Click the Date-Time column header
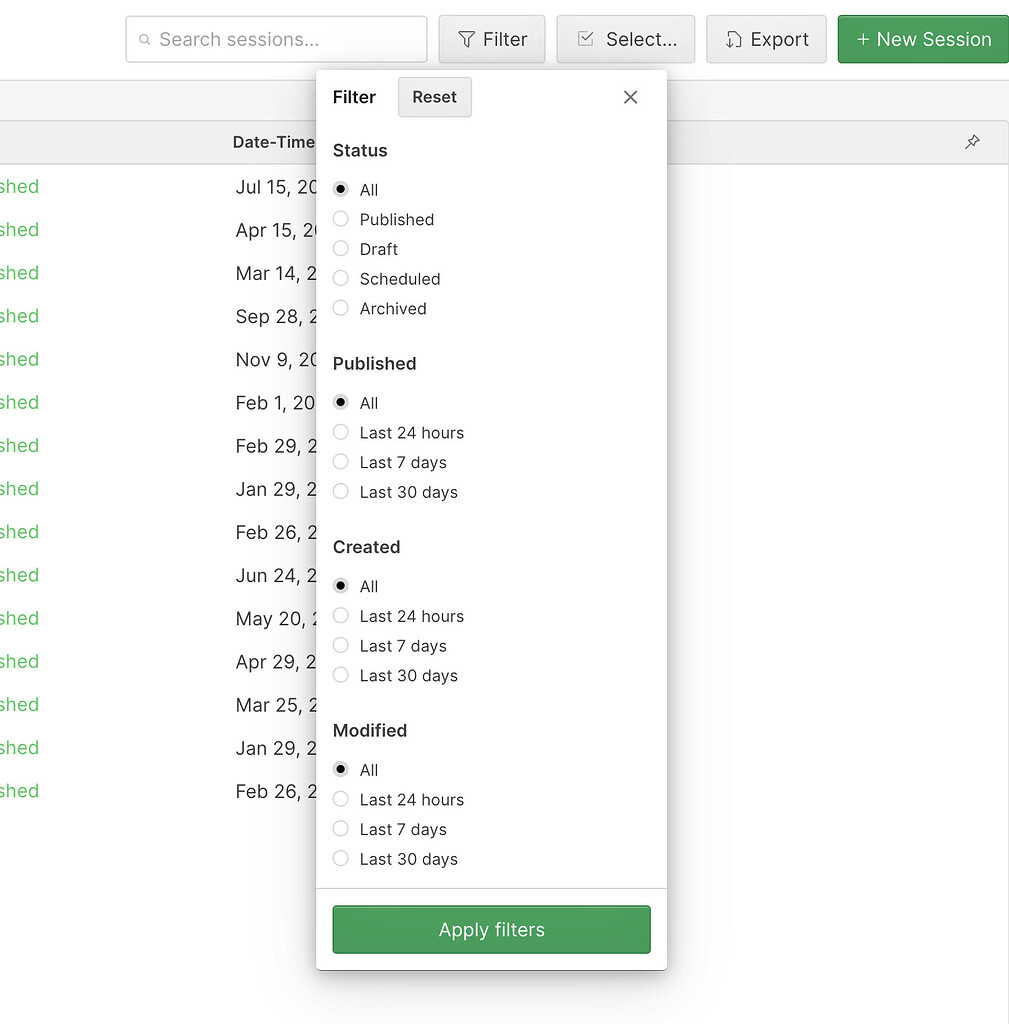The image size is (1009, 1024). [273, 142]
